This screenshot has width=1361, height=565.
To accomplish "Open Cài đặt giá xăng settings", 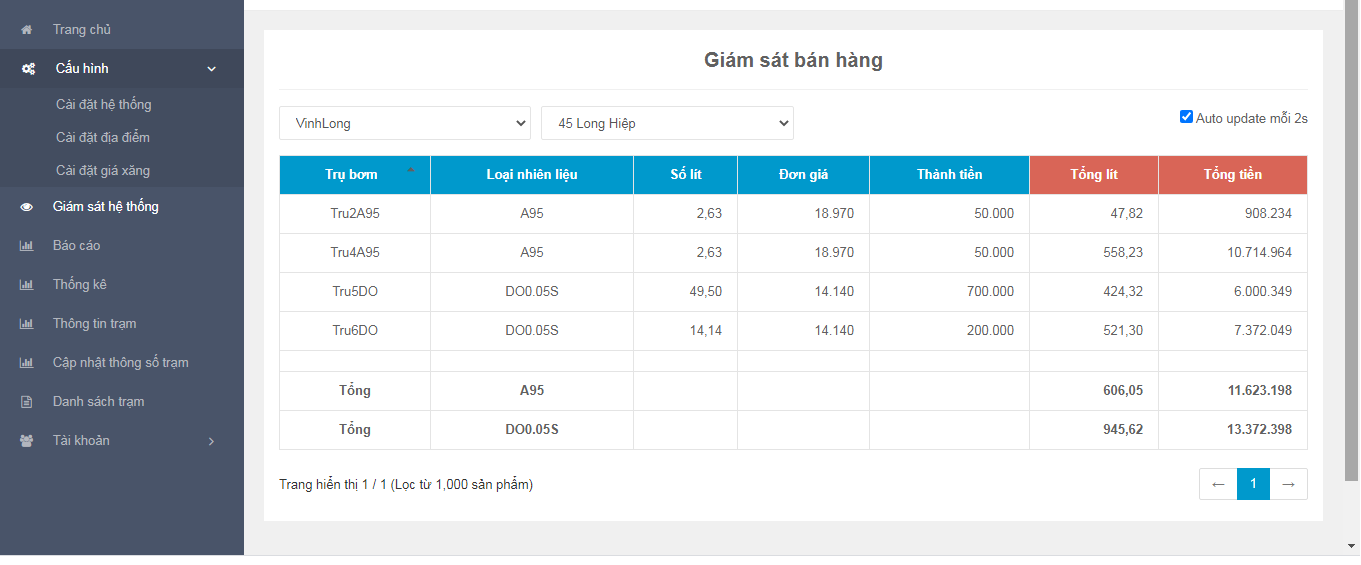I will (x=103, y=171).
